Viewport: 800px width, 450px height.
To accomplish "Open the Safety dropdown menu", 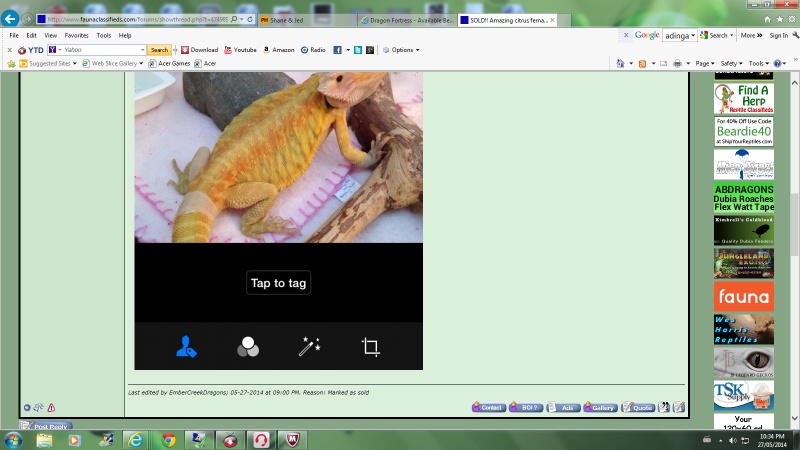I will click(x=731, y=64).
